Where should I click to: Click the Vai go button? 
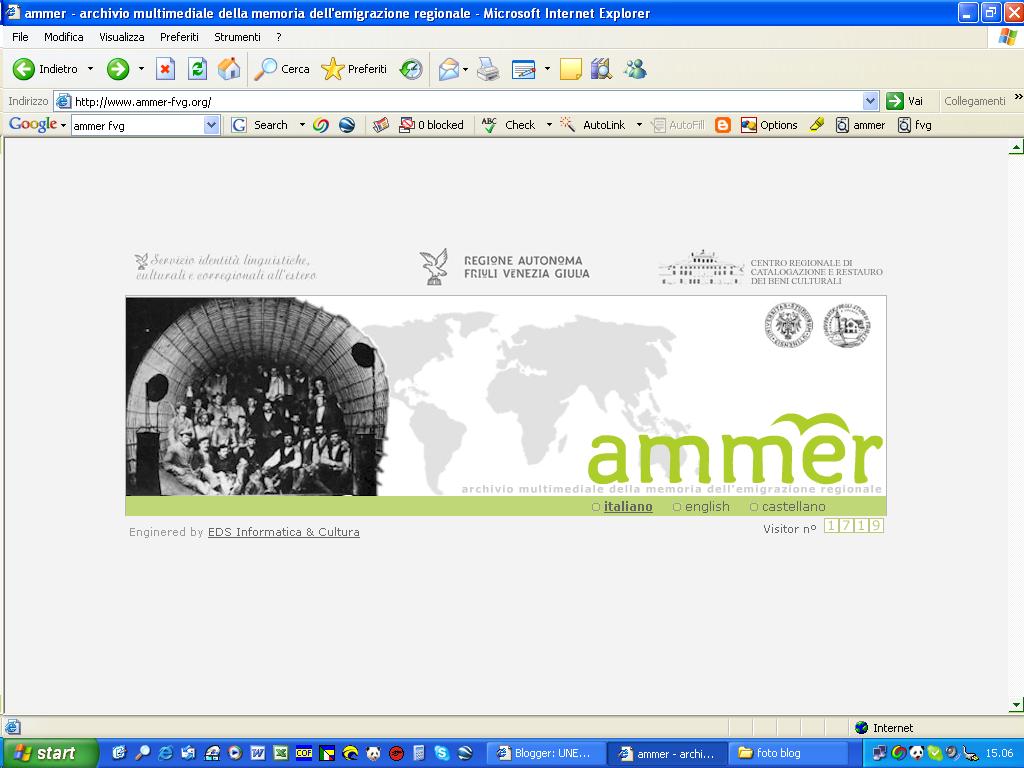[905, 101]
